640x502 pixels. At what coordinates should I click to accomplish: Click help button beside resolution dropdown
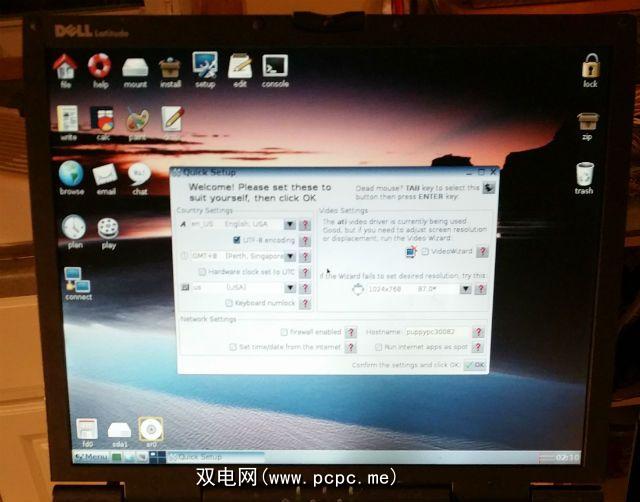point(481,289)
